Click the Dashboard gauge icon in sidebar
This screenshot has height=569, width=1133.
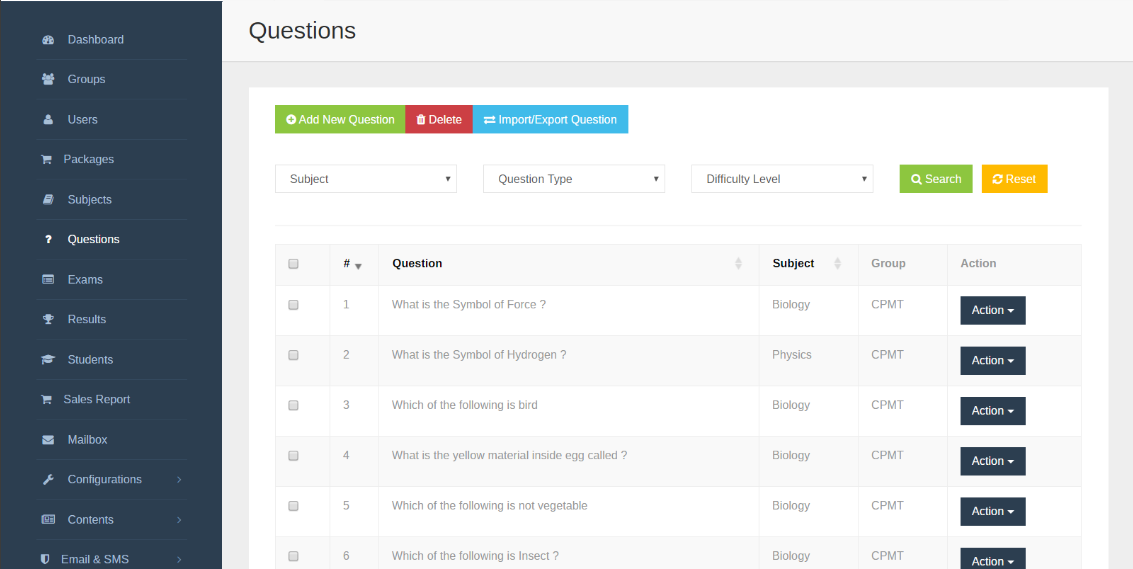tap(48, 40)
